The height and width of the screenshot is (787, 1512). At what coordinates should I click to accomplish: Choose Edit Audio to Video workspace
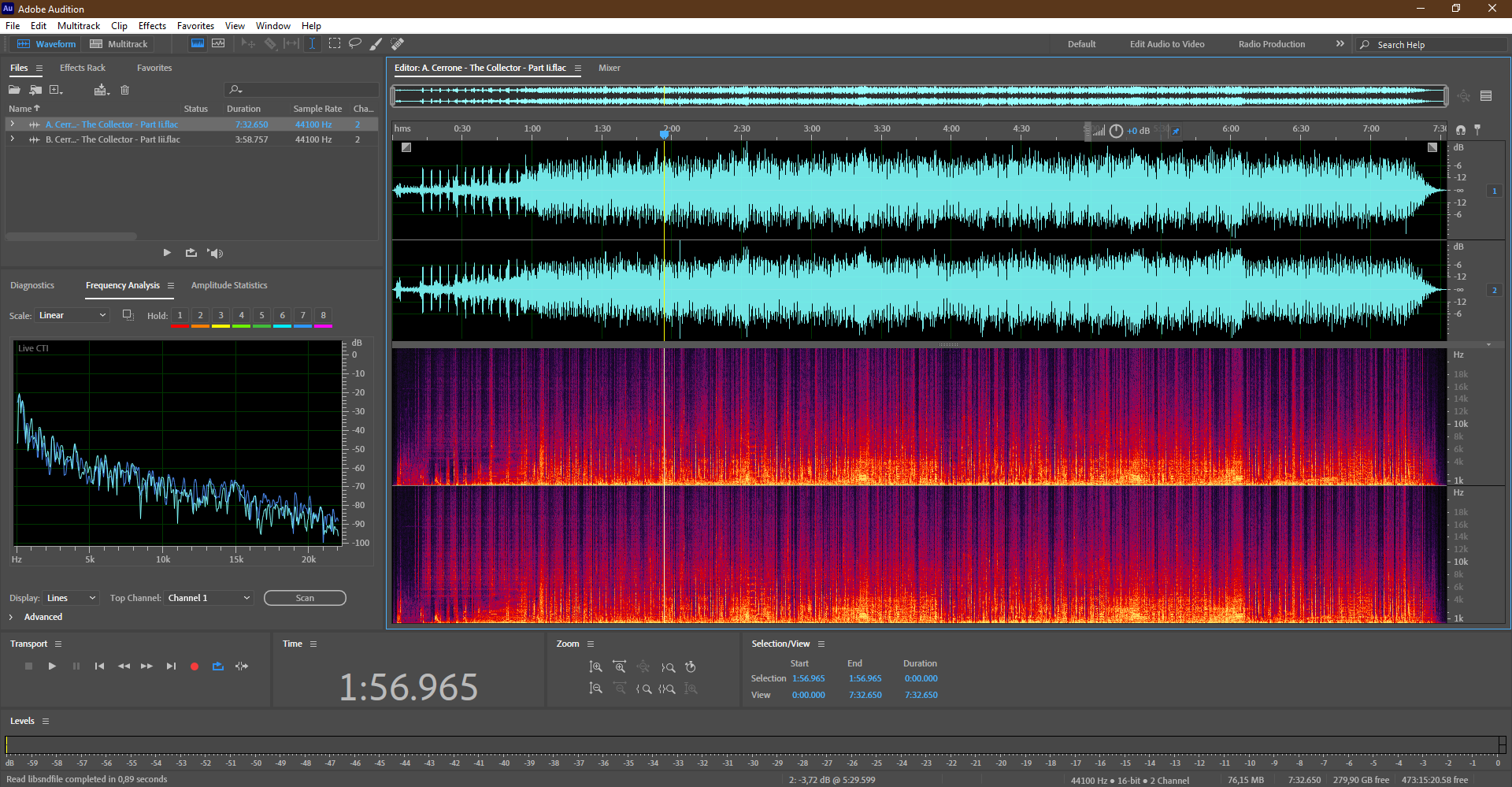[1167, 44]
